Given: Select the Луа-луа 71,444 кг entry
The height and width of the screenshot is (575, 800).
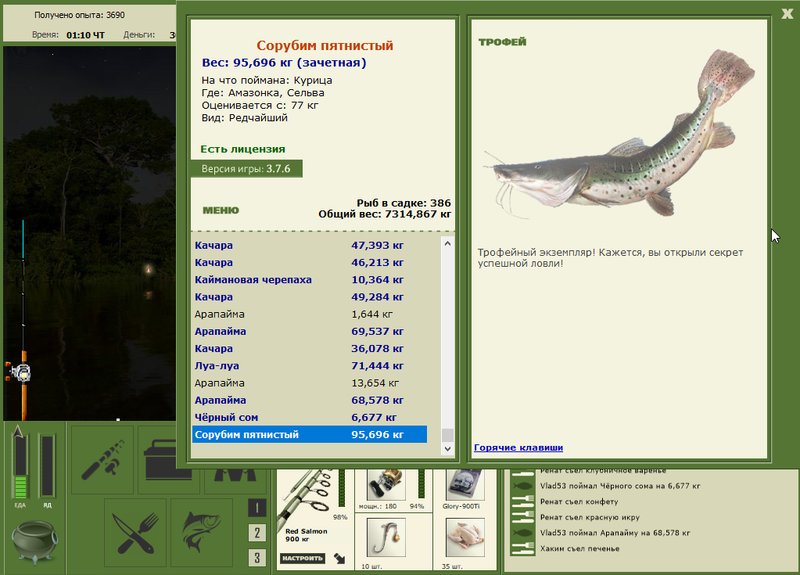Looking at the screenshot, I should pyautogui.click(x=309, y=366).
